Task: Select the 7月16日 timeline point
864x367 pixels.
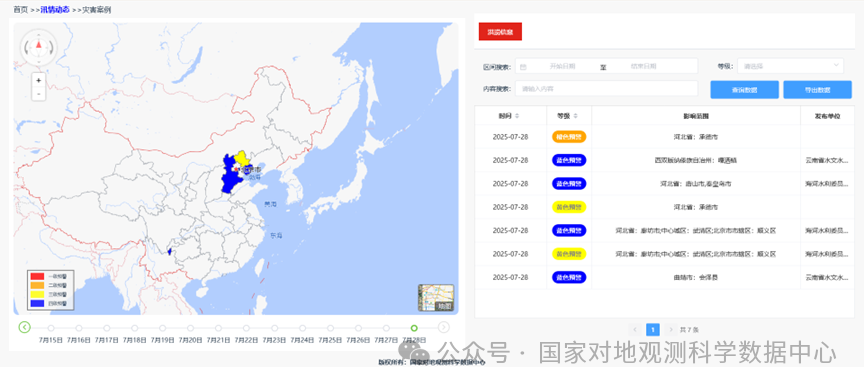Action: click(x=79, y=328)
